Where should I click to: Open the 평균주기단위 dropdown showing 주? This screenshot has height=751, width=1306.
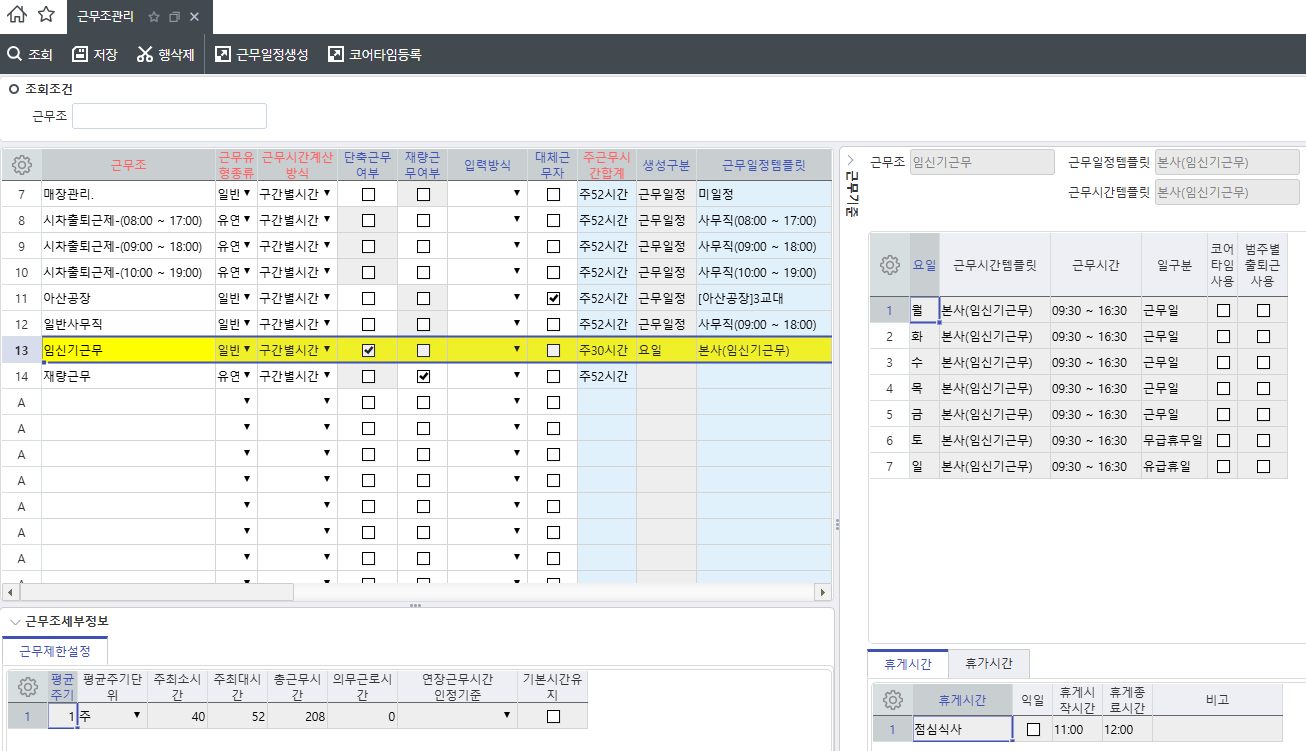pos(136,714)
